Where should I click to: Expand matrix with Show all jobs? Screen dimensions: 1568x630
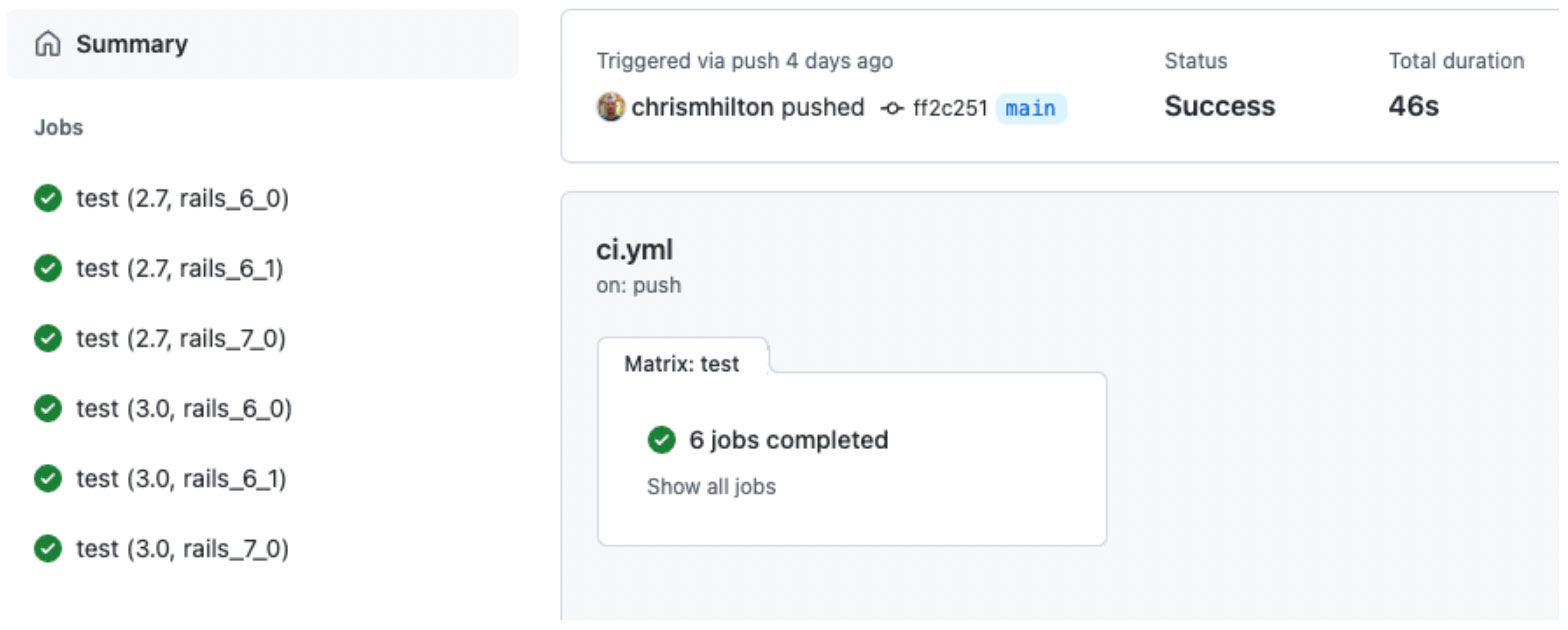(x=711, y=487)
